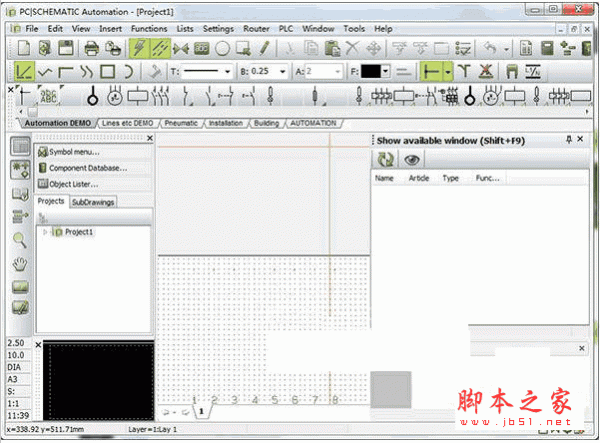The image size is (600, 443).
Task: Select the semicircle arc tool
Action: click(x=128, y=72)
